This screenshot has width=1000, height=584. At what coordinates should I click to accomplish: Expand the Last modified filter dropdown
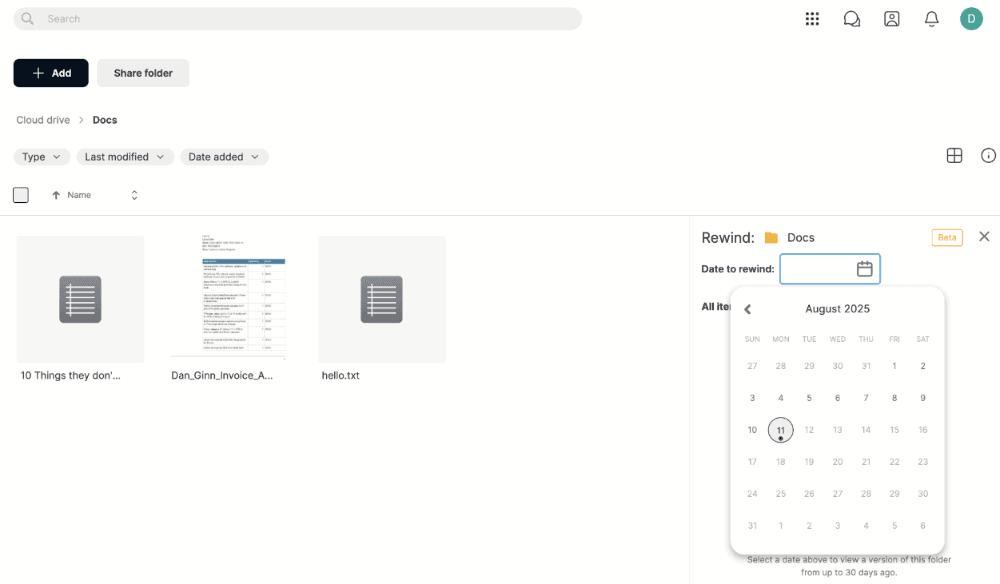125,157
